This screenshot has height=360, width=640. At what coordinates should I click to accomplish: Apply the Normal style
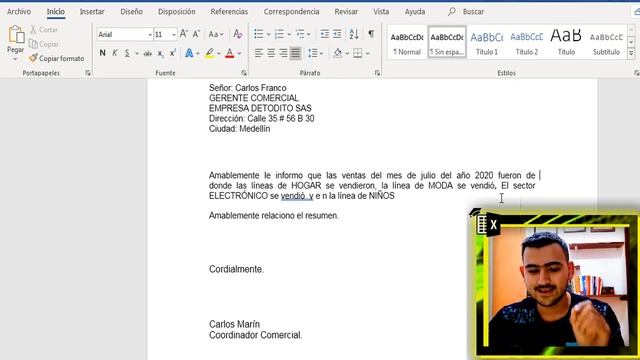pos(407,42)
